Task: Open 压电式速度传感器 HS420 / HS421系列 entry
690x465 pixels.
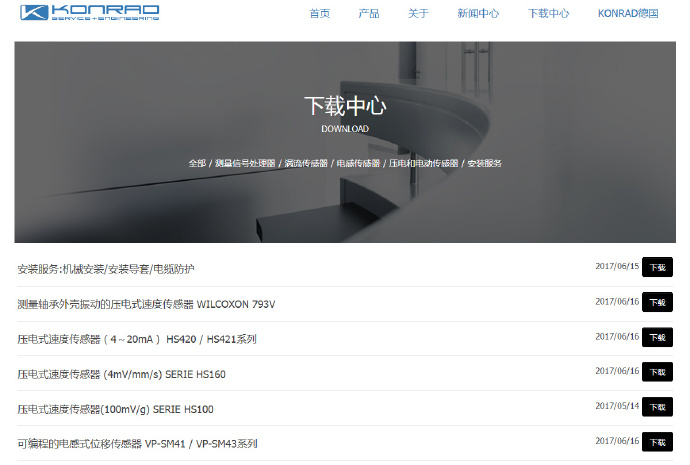Action: (137, 339)
